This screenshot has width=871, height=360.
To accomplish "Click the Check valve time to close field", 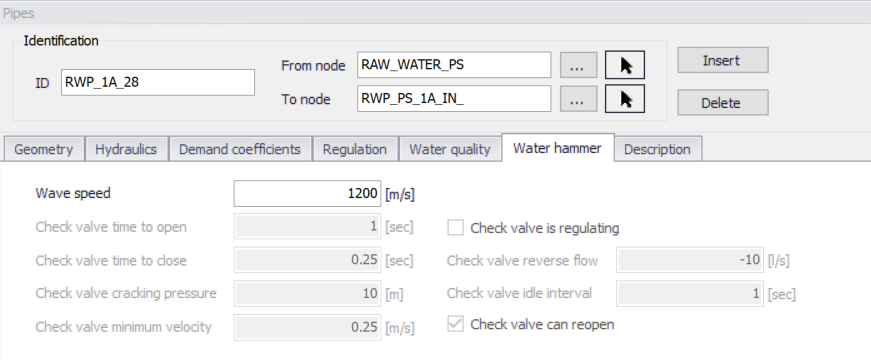I will pyautogui.click(x=307, y=260).
